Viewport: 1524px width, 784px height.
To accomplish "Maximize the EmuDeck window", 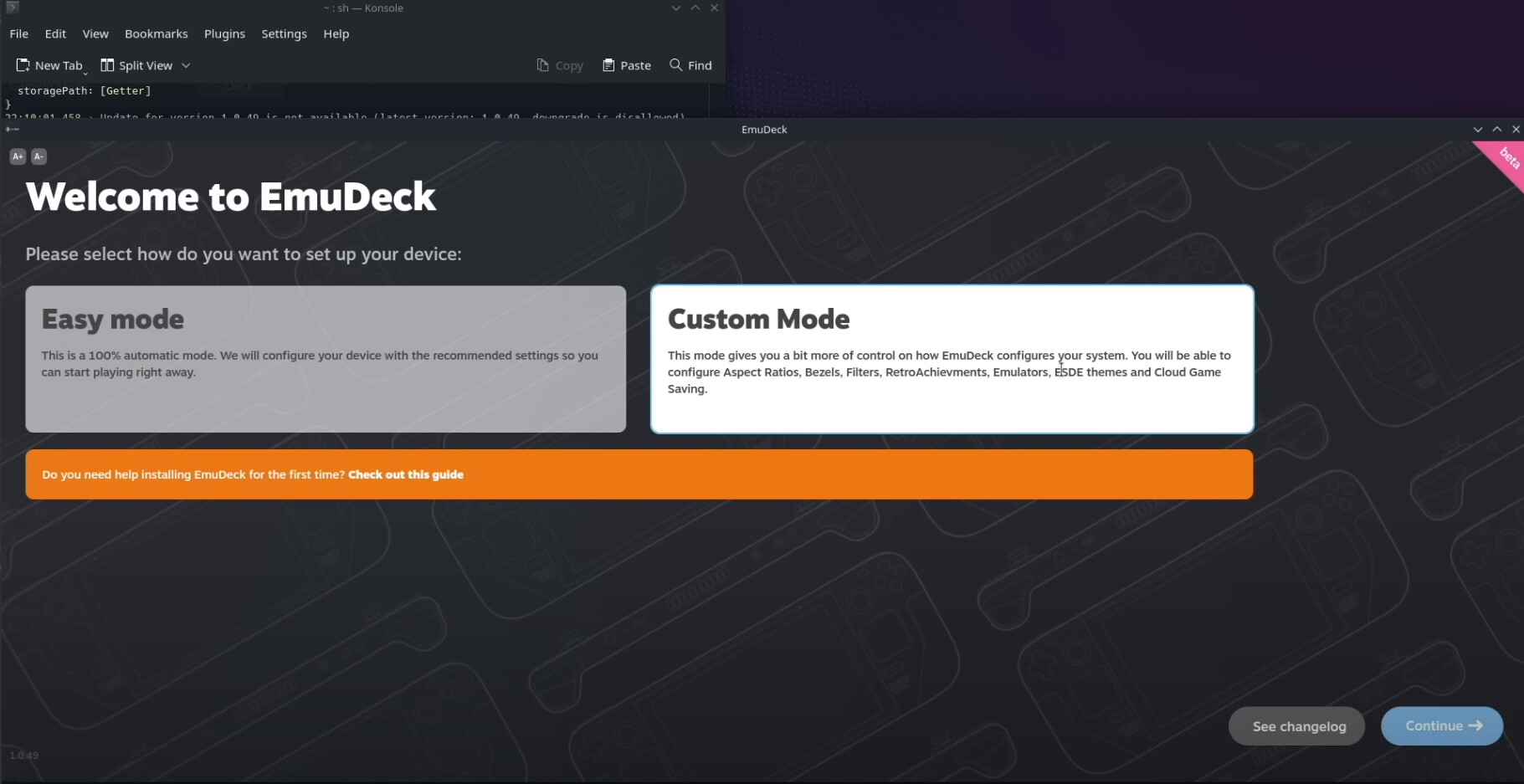I will [x=1497, y=130].
